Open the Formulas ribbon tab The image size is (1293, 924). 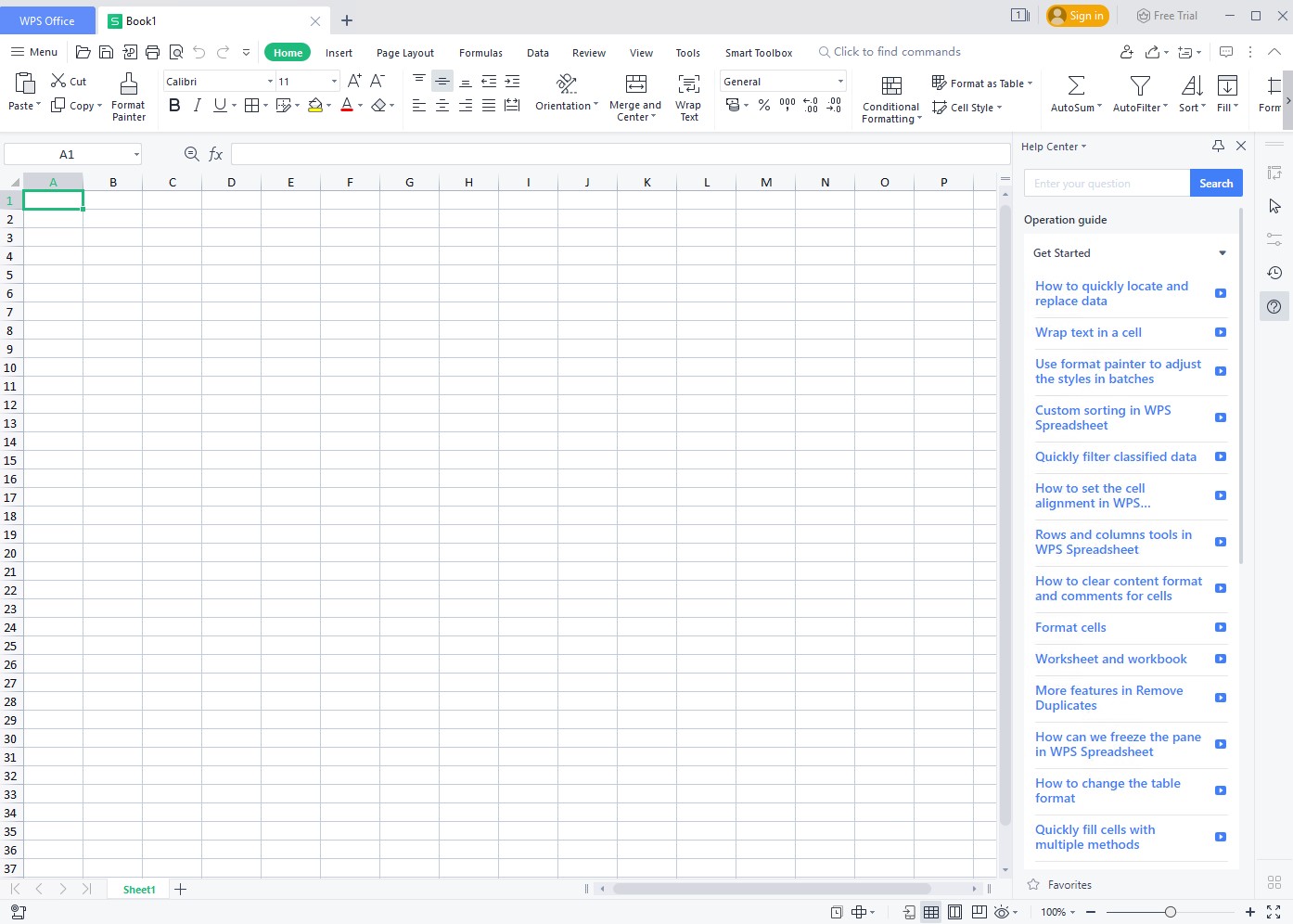click(480, 53)
